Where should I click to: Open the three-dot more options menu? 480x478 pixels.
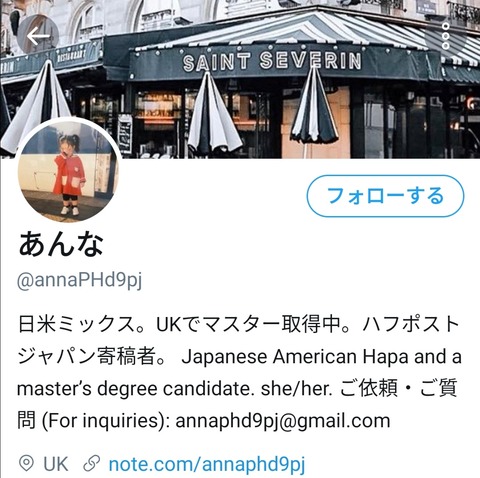(446, 36)
